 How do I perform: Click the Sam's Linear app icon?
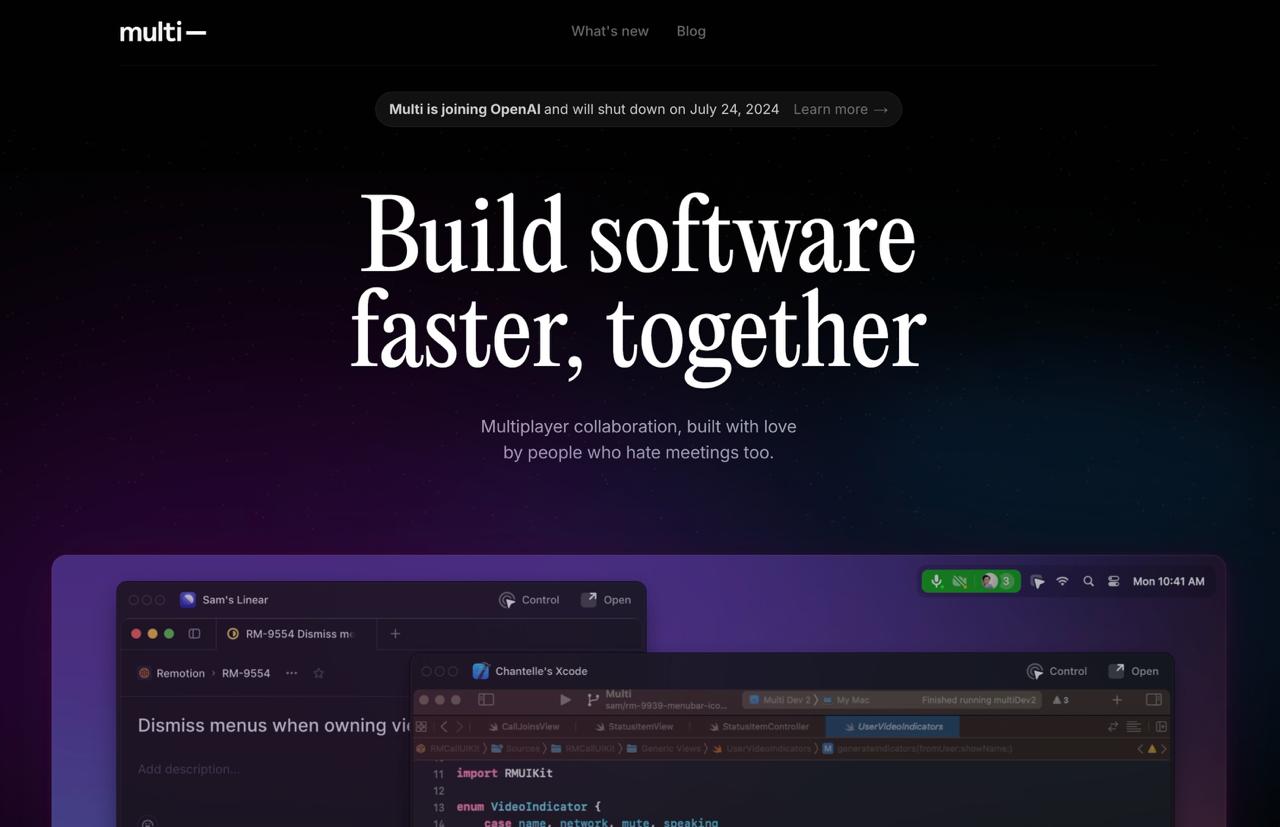pos(187,600)
